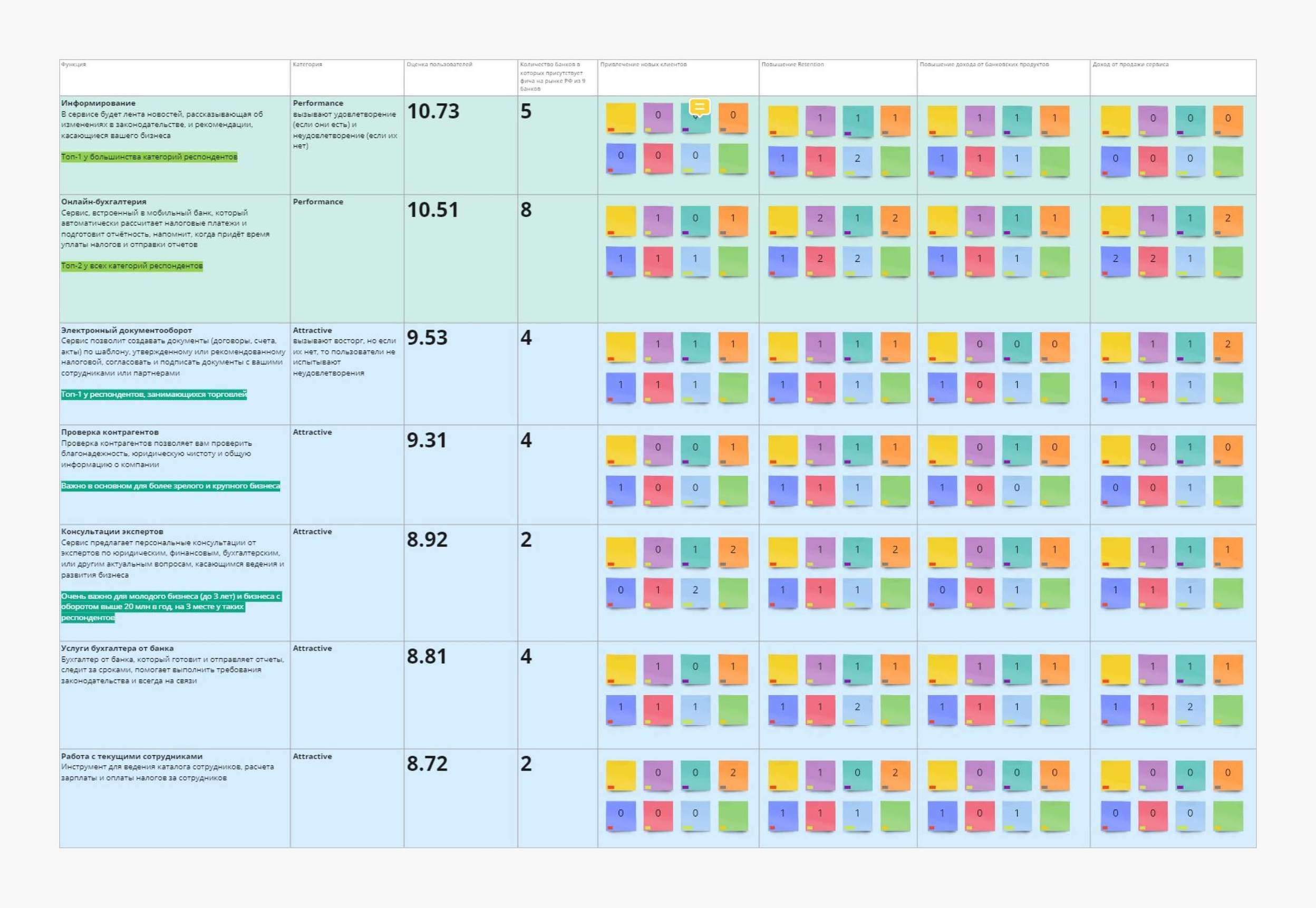Click bank count '5' in Информирование row

pos(526,111)
